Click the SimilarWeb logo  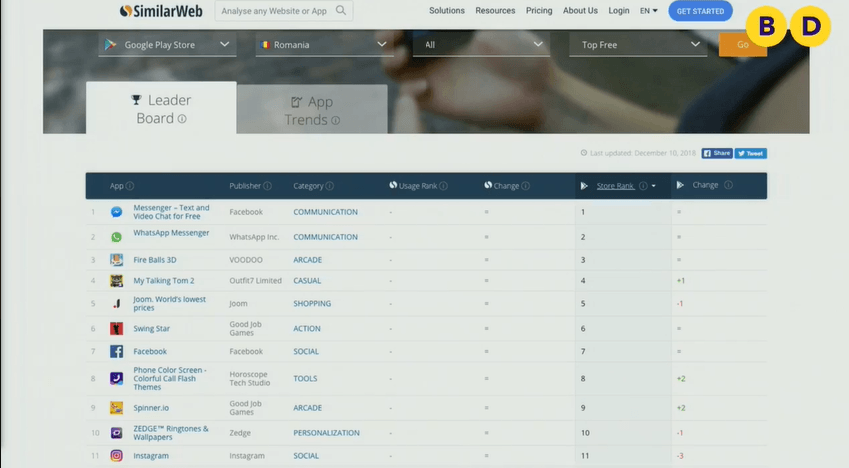[x=161, y=11]
